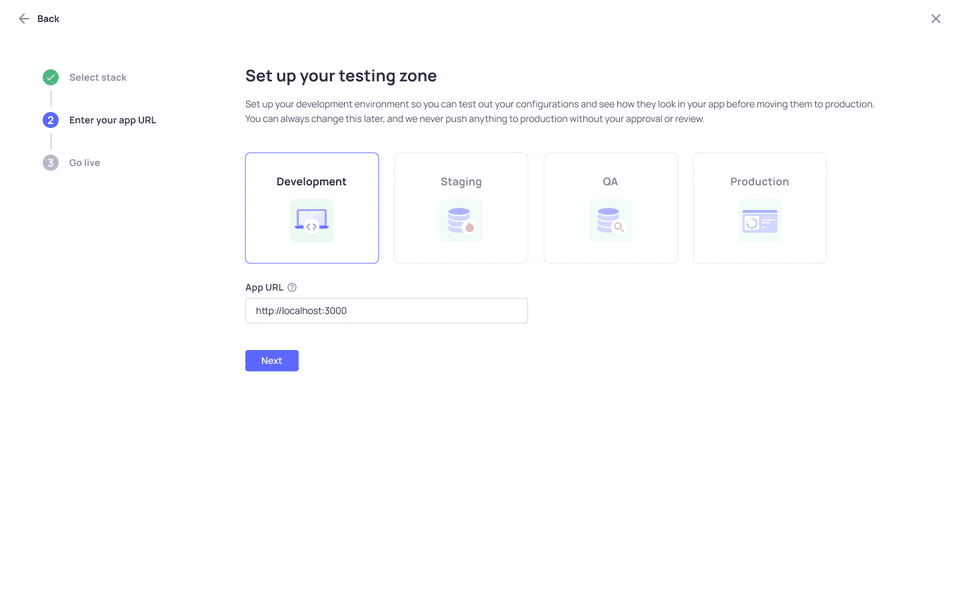
Task: Click the QA database magnifier icon
Action: (x=610, y=221)
